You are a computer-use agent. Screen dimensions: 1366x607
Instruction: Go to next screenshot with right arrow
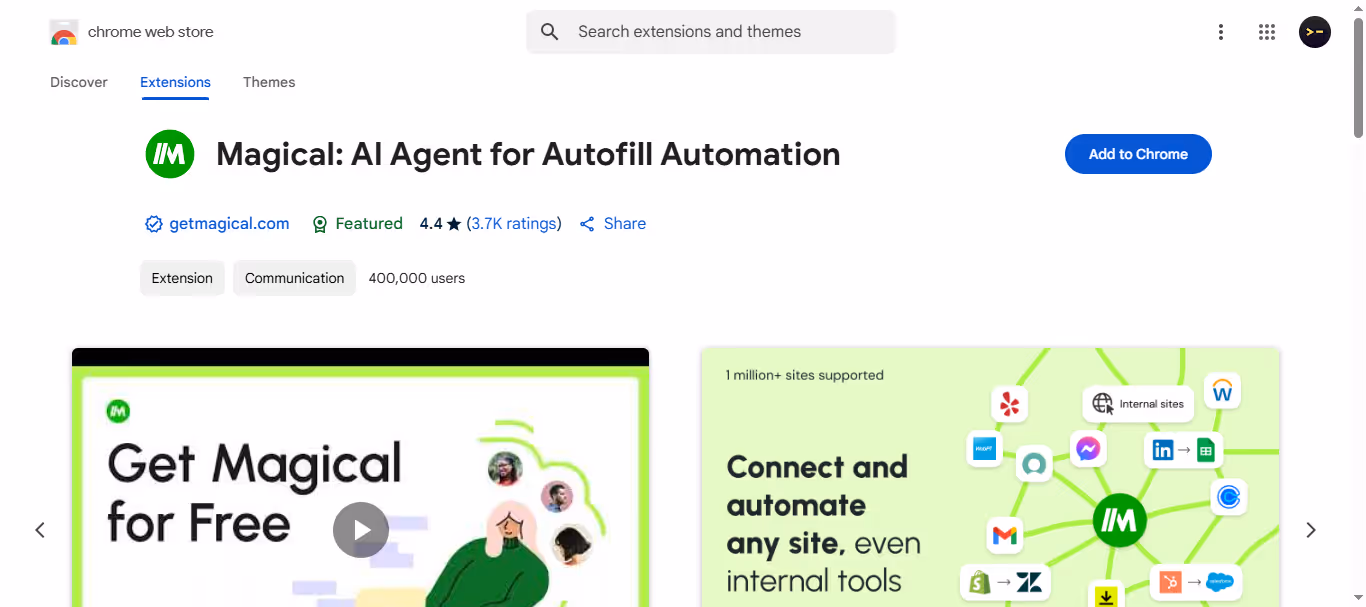click(1311, 530)
